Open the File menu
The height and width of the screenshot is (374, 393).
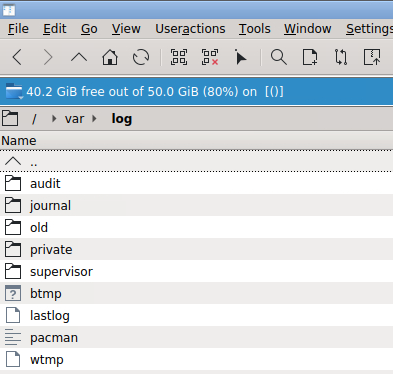[x=18, y=29]
